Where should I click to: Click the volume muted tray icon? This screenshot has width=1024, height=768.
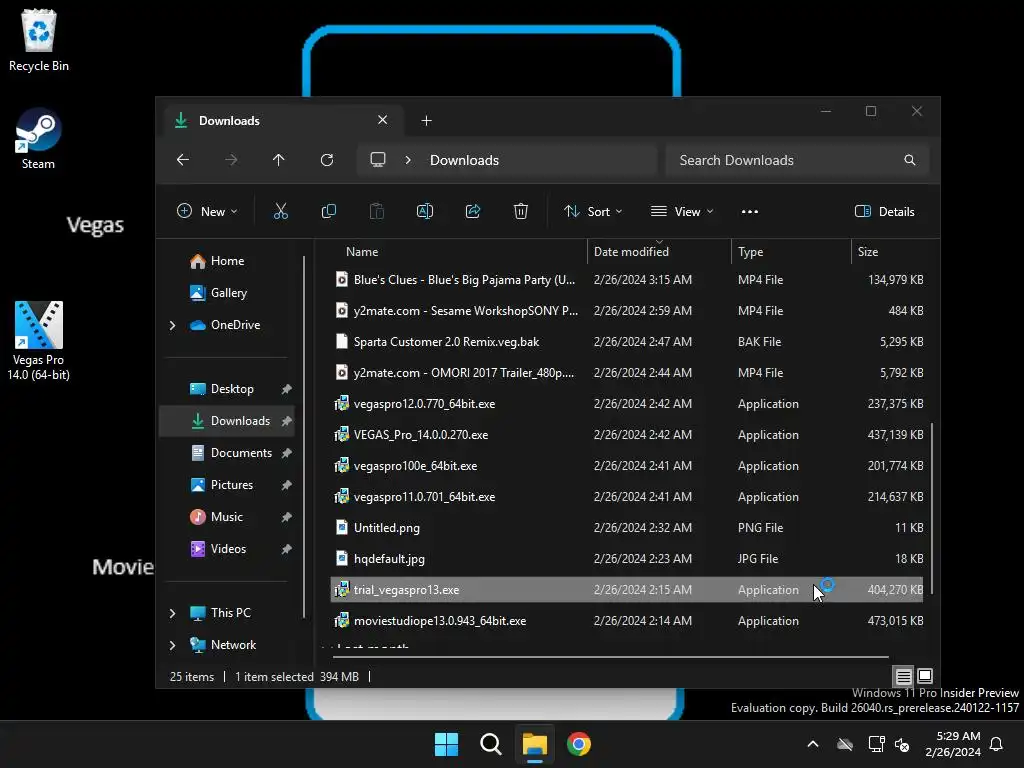coord(903,744)
